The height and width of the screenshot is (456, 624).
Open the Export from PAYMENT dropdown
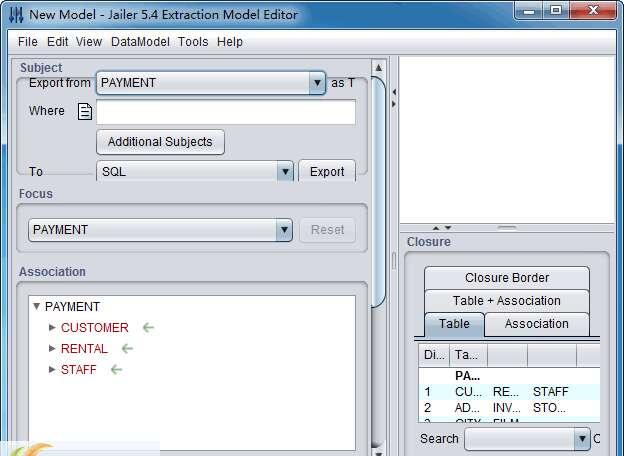point(317,83)
